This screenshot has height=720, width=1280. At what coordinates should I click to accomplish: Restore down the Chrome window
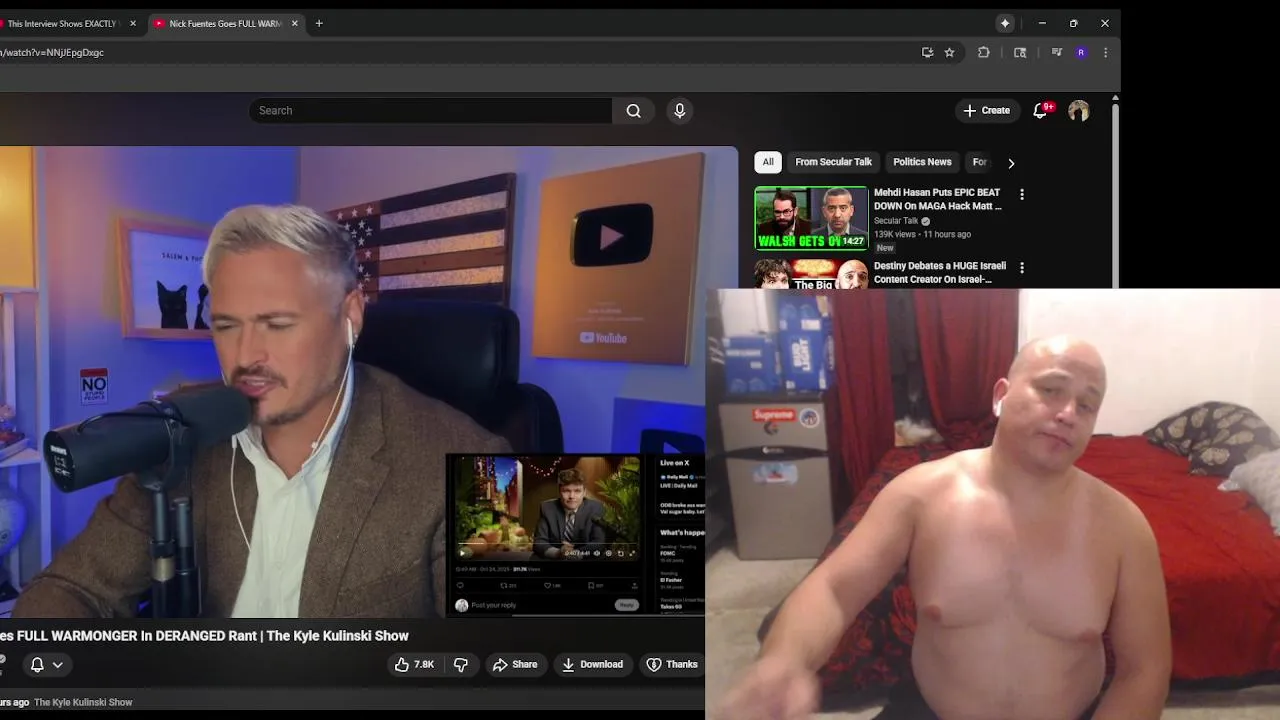[x=1073, y=23]
